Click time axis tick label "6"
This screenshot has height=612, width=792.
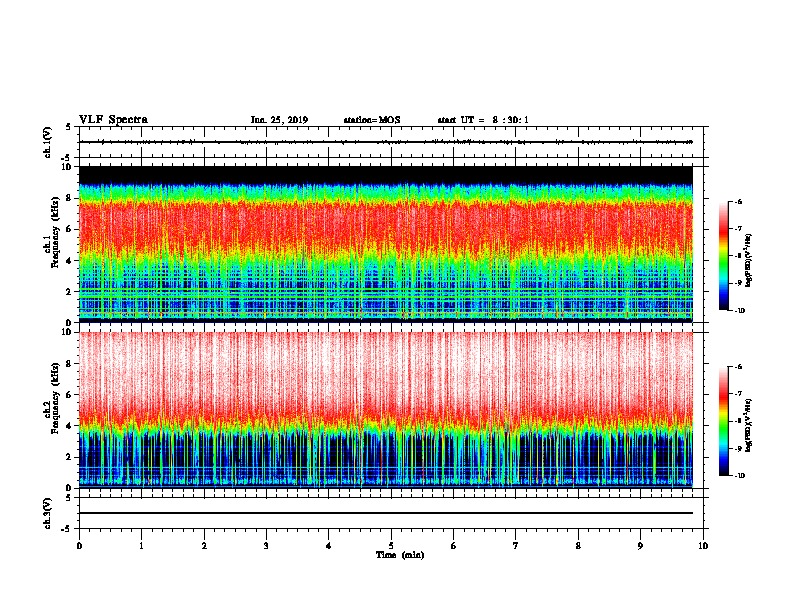[x=454, y=546]
